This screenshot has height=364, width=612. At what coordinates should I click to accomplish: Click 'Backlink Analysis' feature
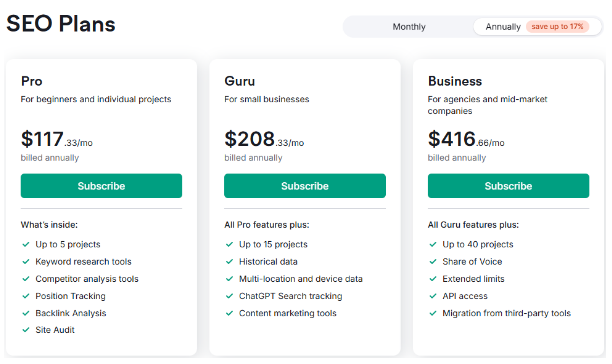(x=71, y=313)
